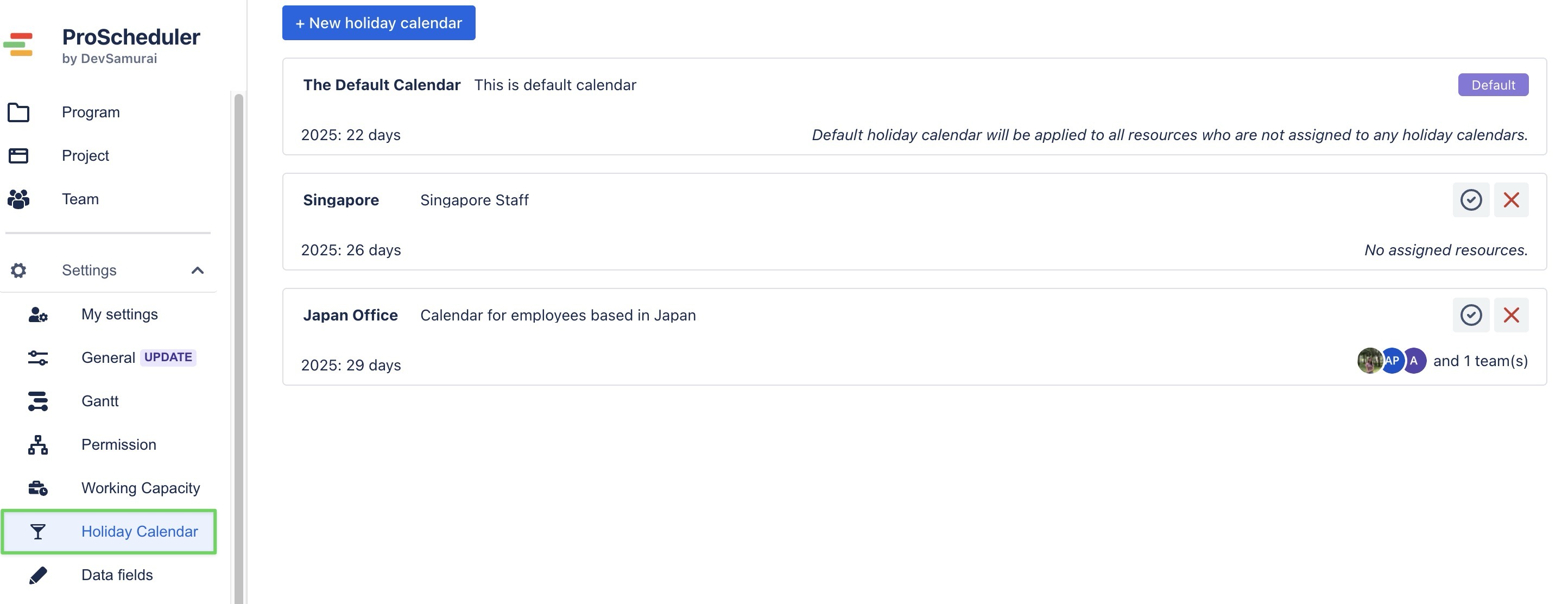Click the sidebar vertical scrollbar
Screen dimensions: 1568x604
click(x=238, y=347)
